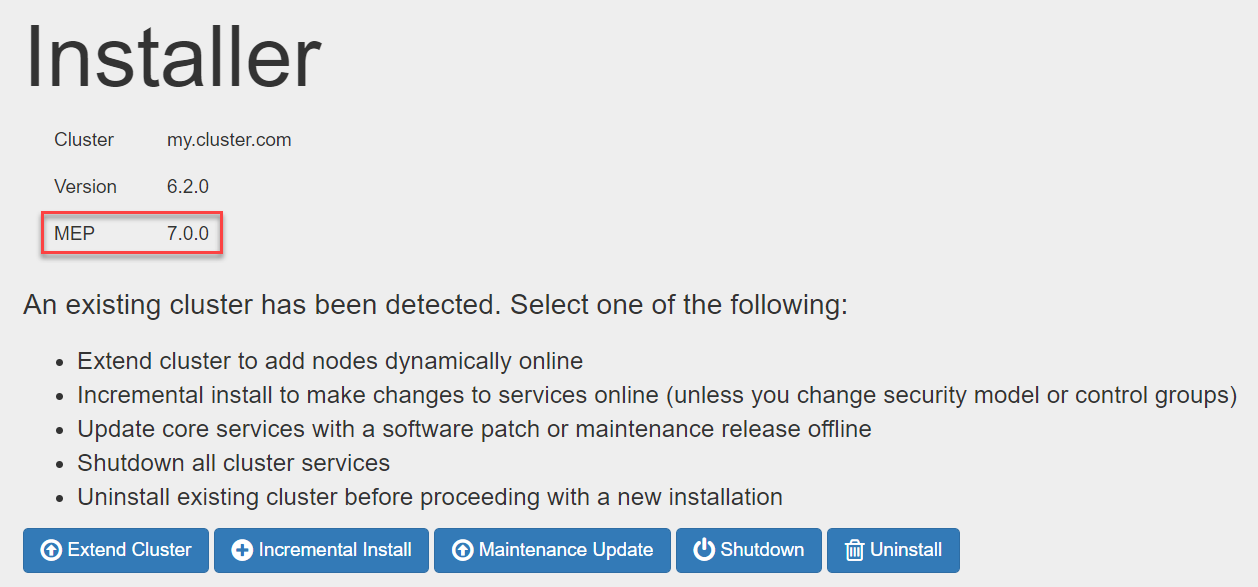
Task: Click the 'Update core services' bullet text
Action: click(474, 429)
